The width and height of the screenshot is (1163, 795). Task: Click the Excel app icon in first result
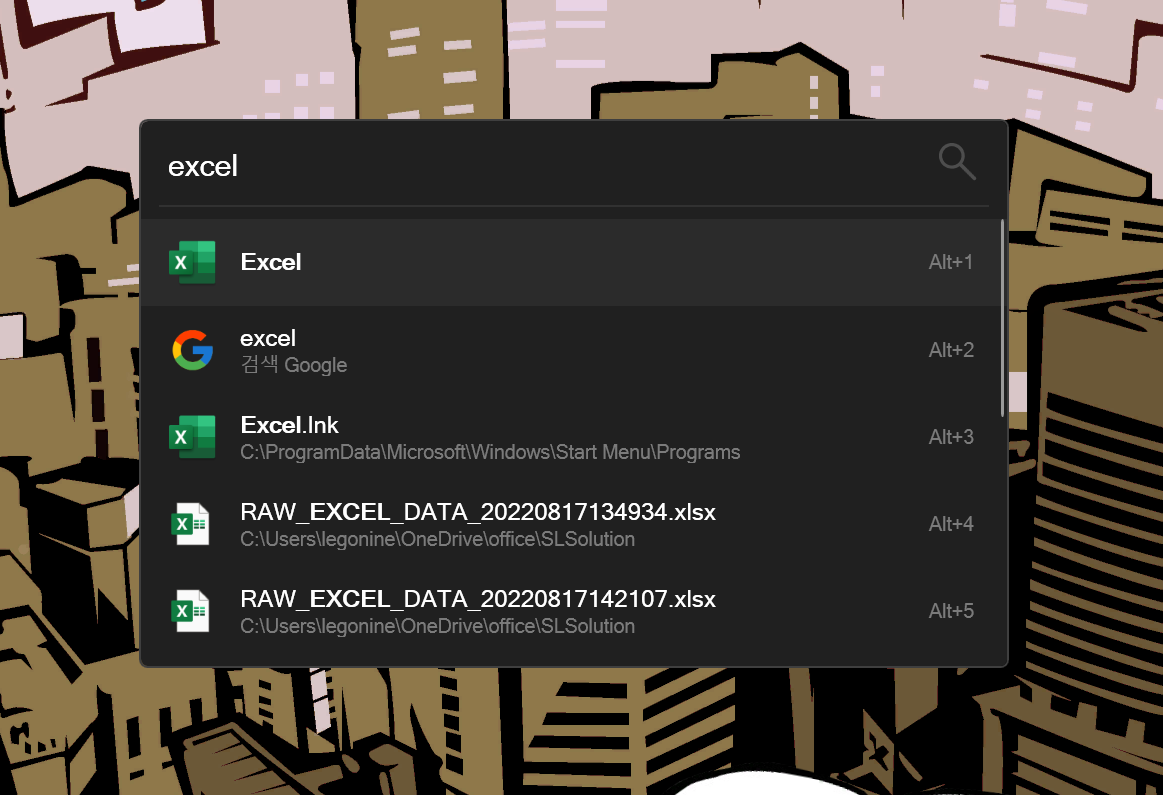(192, 262)
